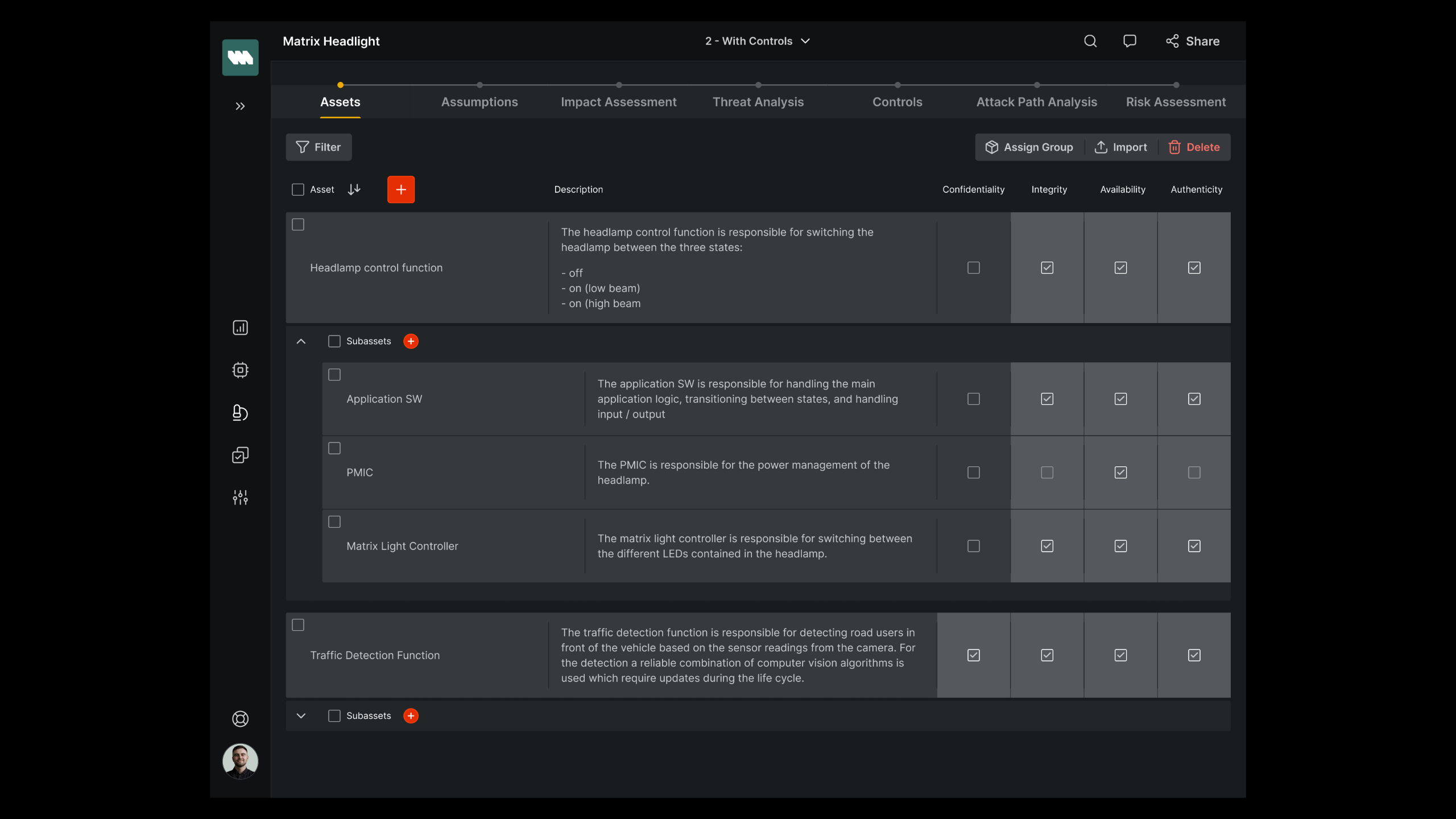
Task: Enable Confidentiality for Headlamp control function
Action: tap(973, 268)
